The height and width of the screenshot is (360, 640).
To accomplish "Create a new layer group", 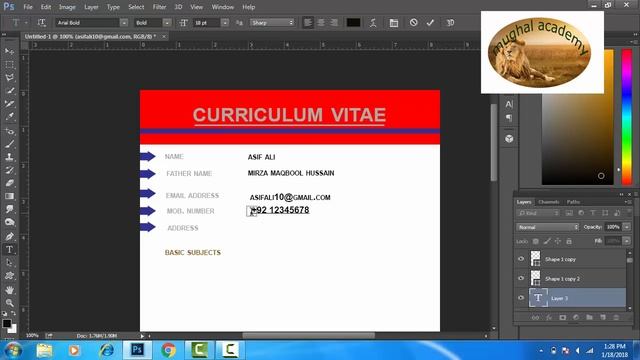I will tap(589, 317).
